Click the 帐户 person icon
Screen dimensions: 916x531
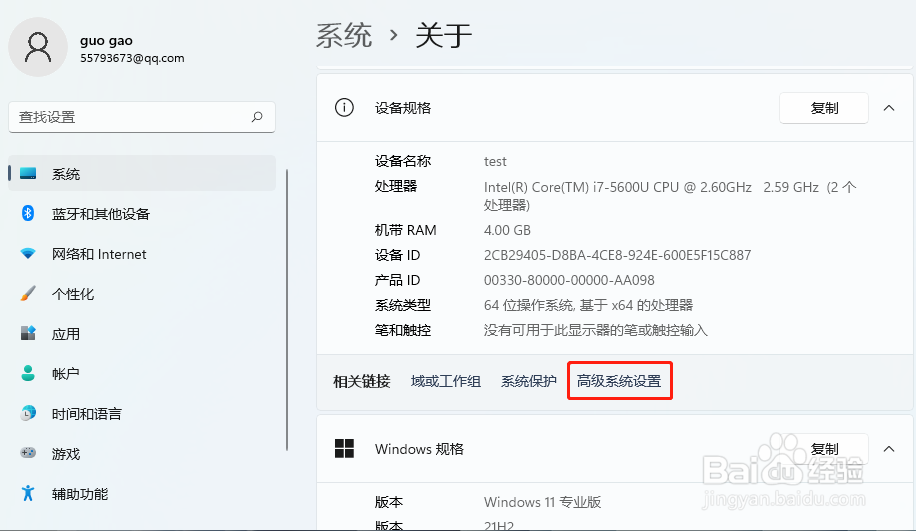[x=28, y=373]
